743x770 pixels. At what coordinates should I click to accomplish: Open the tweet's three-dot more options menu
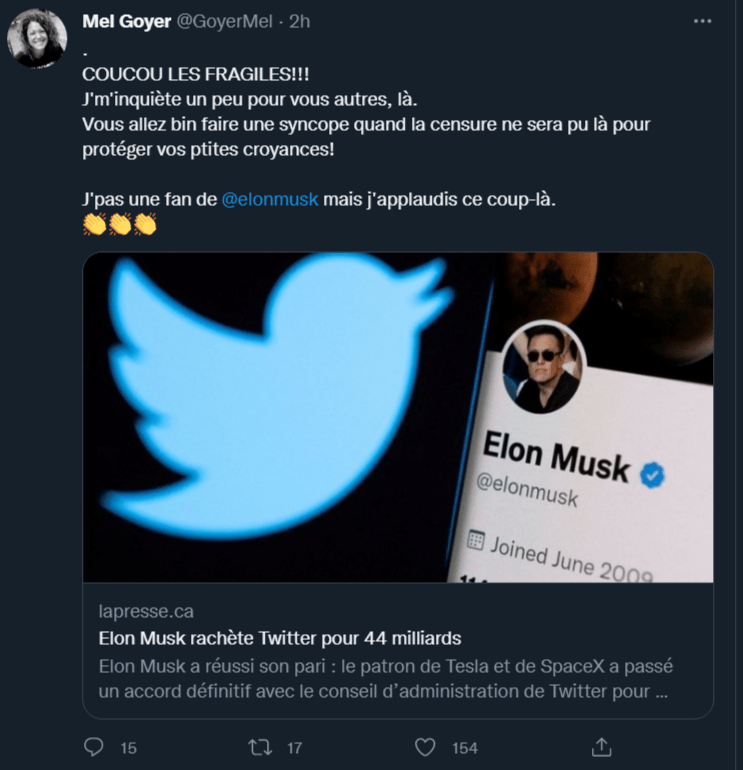click(702, 21)
